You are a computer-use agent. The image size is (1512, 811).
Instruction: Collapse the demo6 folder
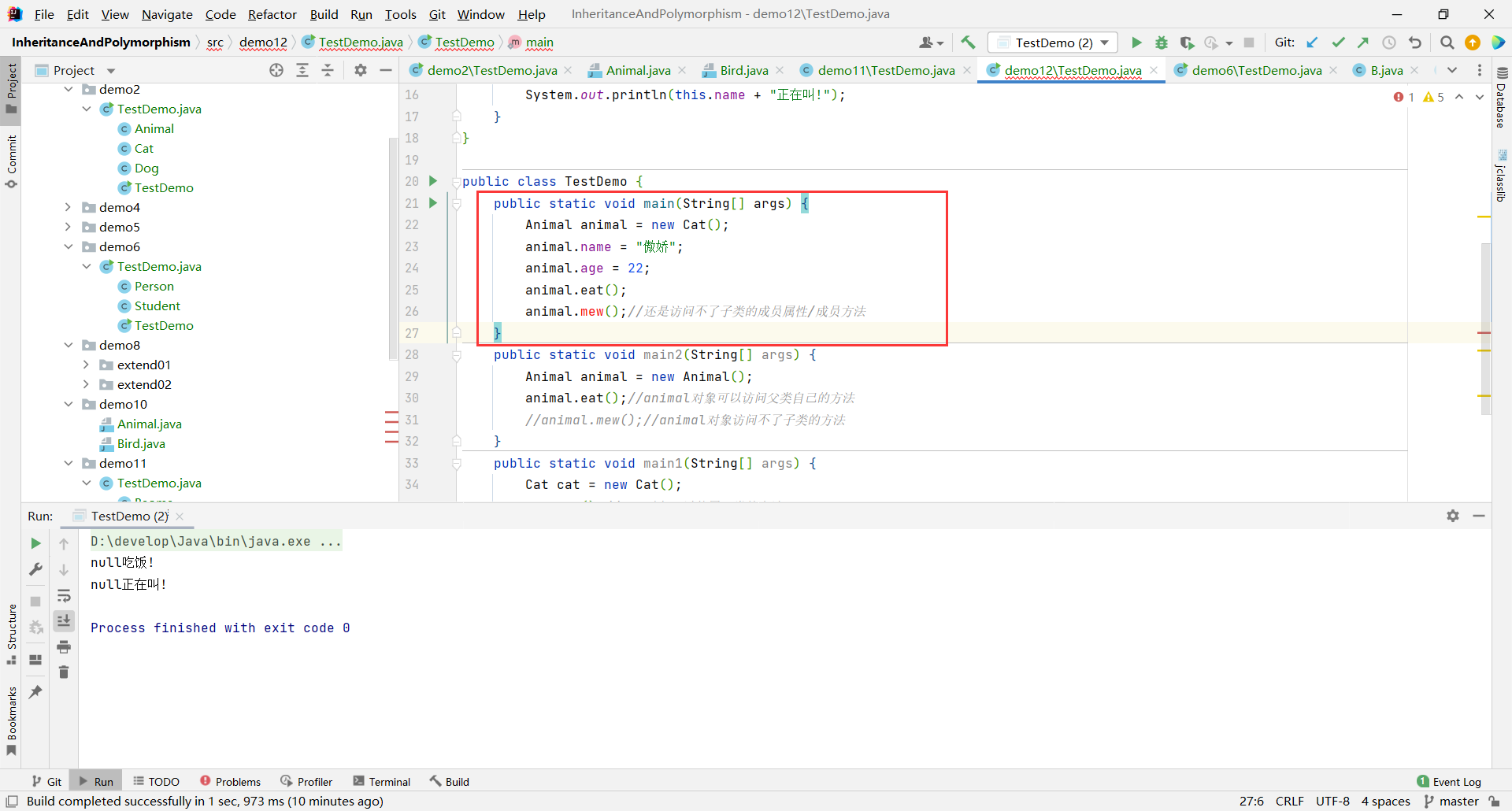tap(69, 246)
